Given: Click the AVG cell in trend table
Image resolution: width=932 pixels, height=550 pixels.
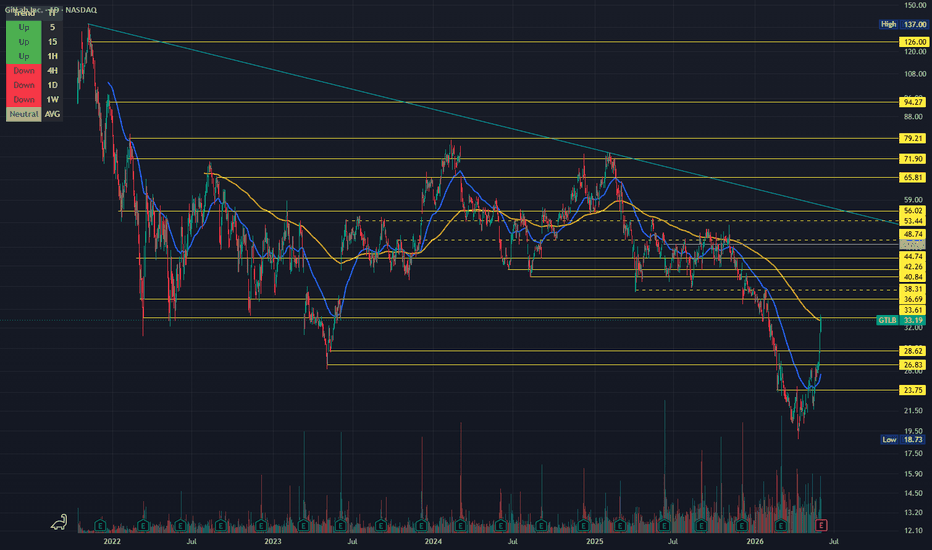Looking at the screenshot, I should click(x=52, y=114).
